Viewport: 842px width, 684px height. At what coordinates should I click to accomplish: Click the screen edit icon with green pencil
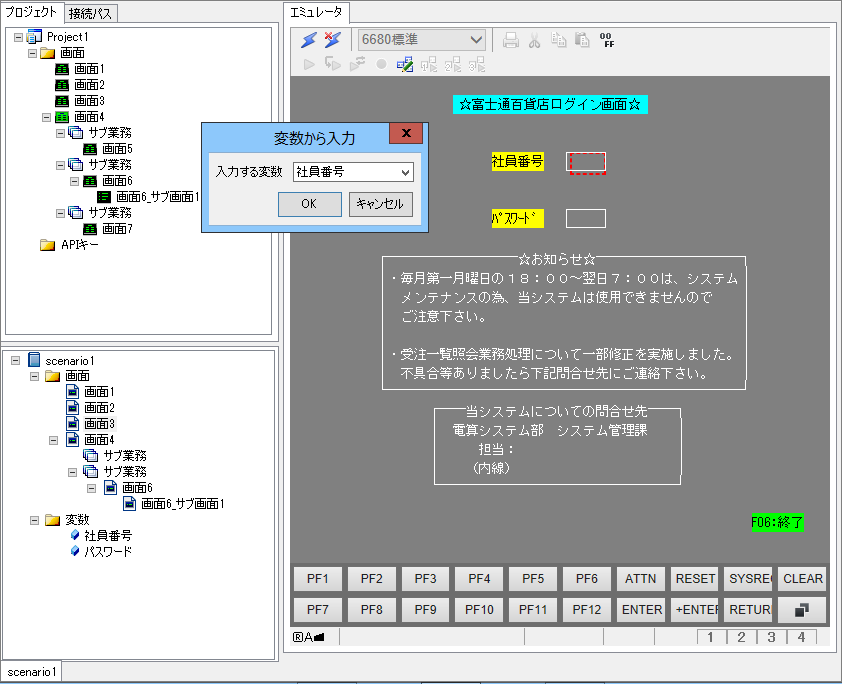point(405,64)
